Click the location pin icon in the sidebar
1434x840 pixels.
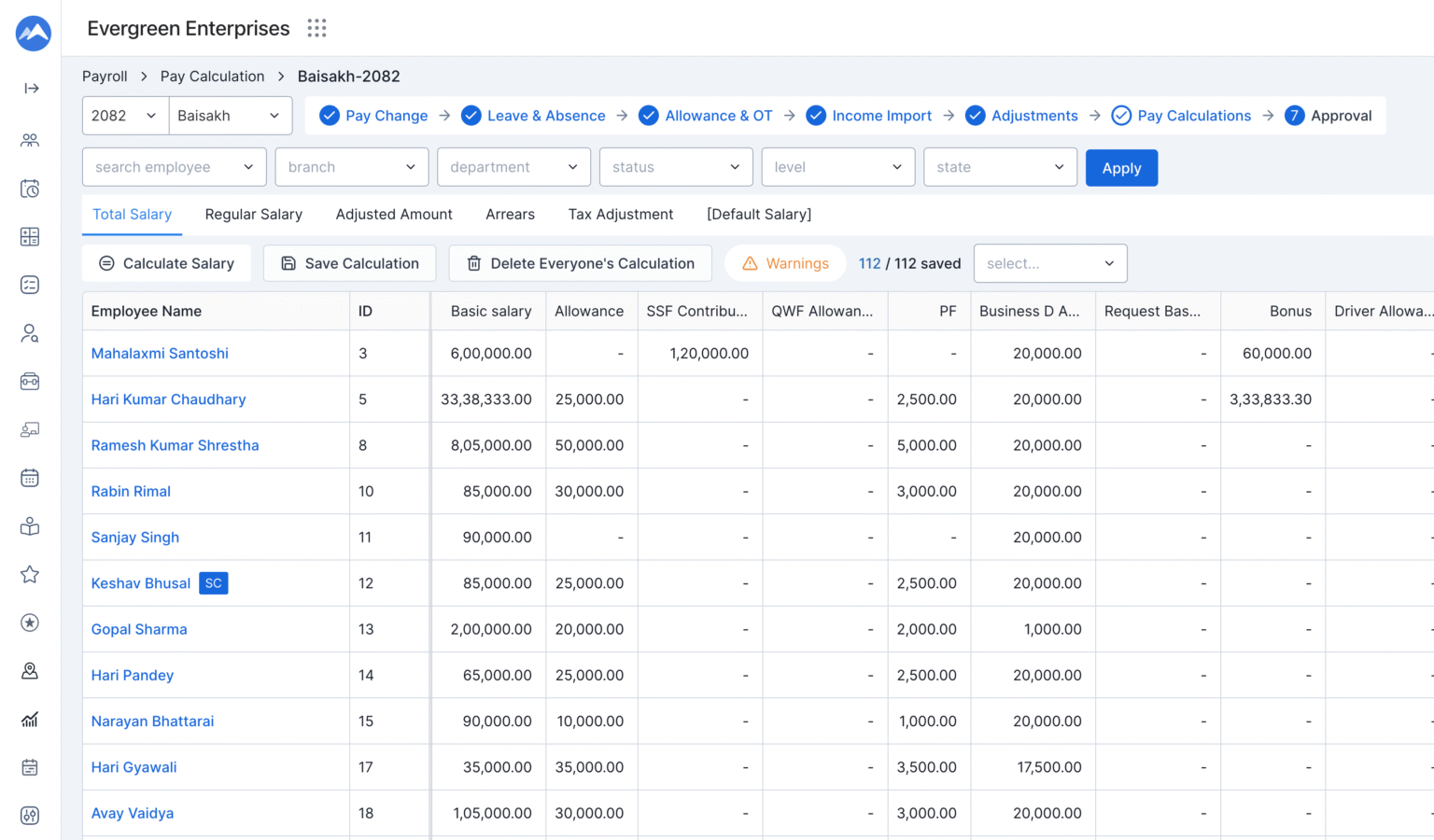click(29, 670)
